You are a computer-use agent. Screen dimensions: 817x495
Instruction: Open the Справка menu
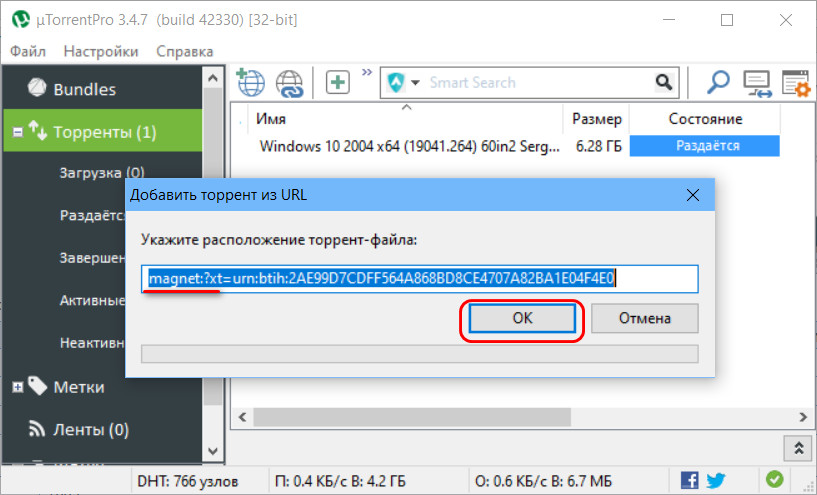pos(184,51)
